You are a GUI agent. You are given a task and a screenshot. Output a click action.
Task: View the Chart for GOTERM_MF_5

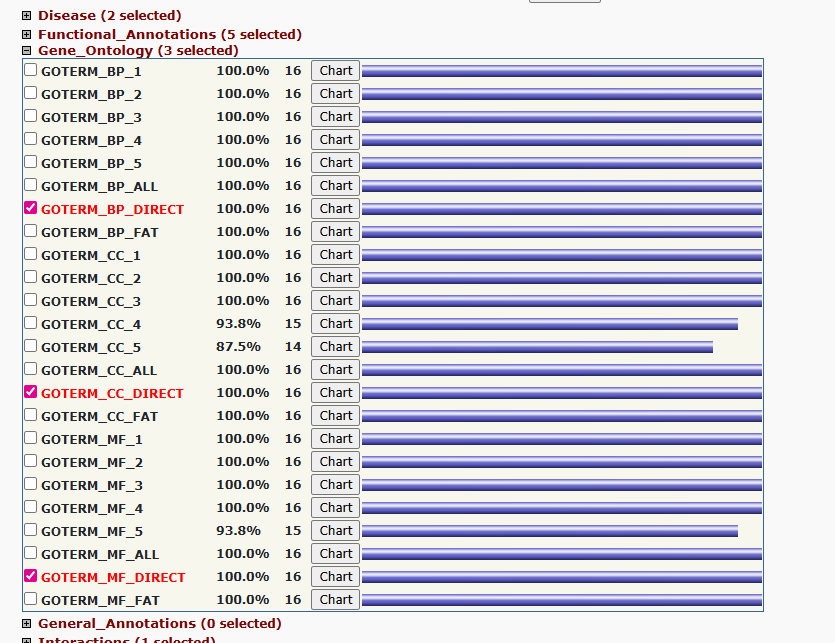click(335, 531)
